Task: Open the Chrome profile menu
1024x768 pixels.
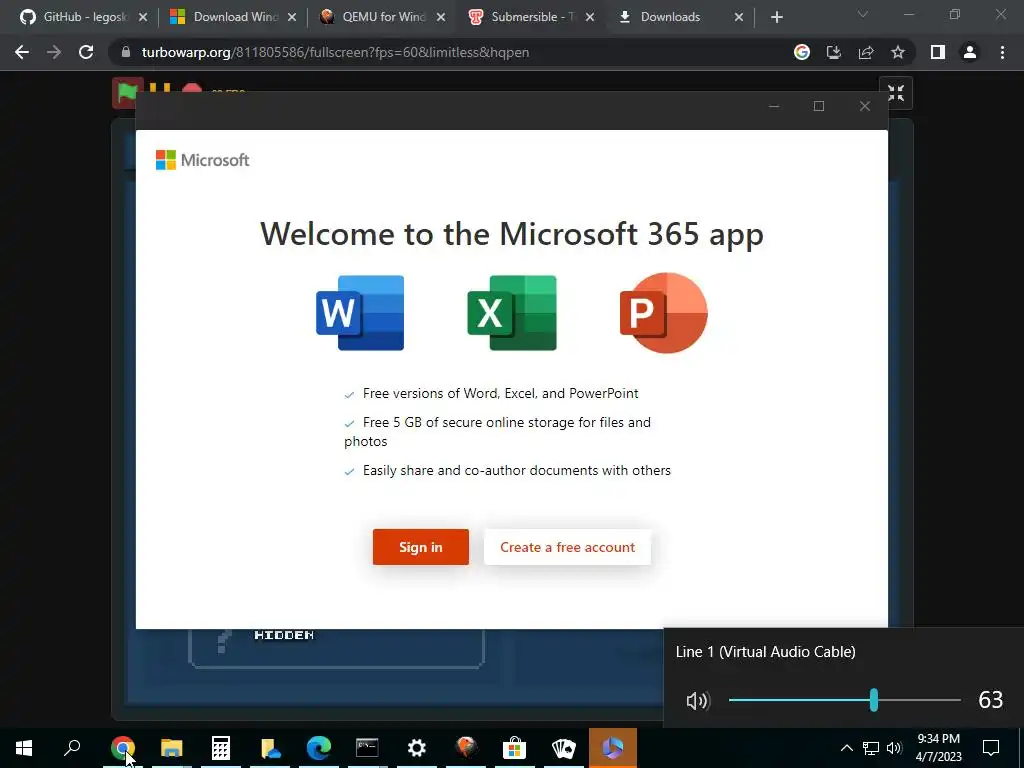Action: pyautogui.click(x=970, y=52)
